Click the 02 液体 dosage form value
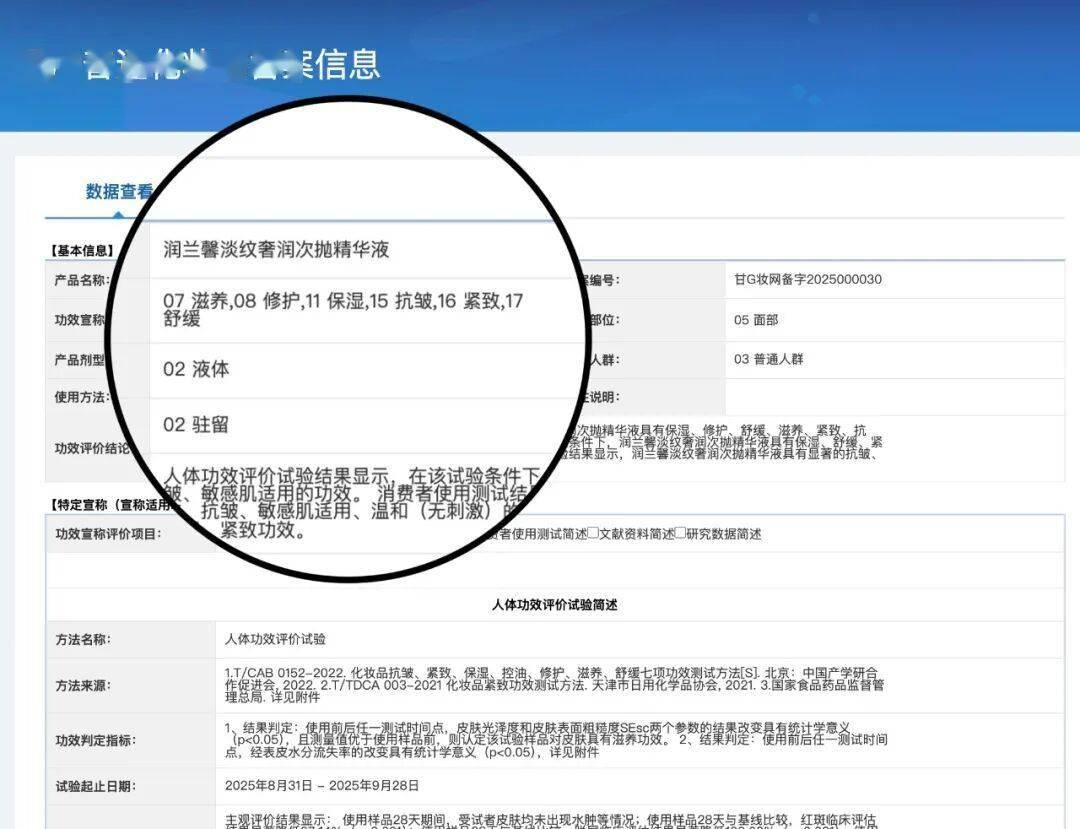Image resolution: width=1080 pixels, height=829 pixels. (x=196, y=369)
